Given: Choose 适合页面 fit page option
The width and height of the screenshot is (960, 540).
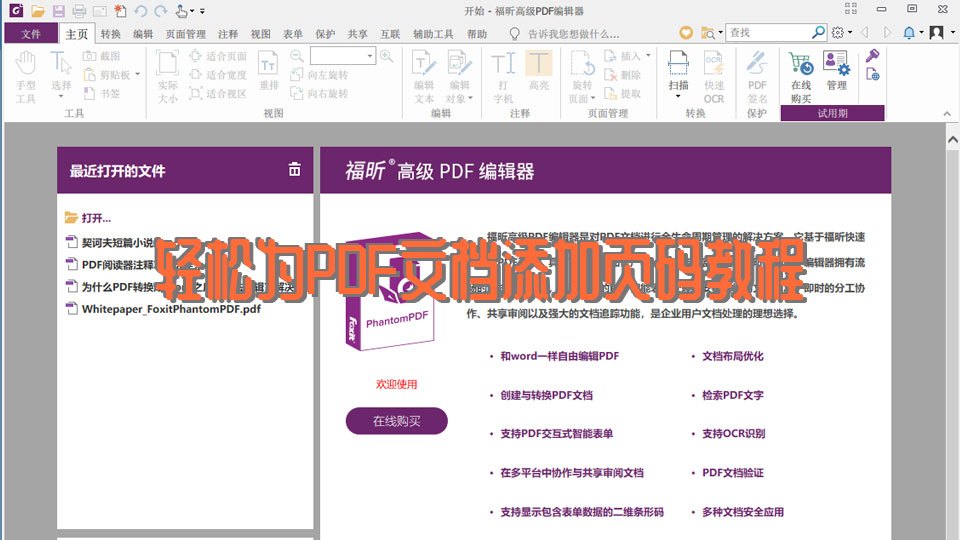Looking at the screenshot, I should tap(218, 56).
